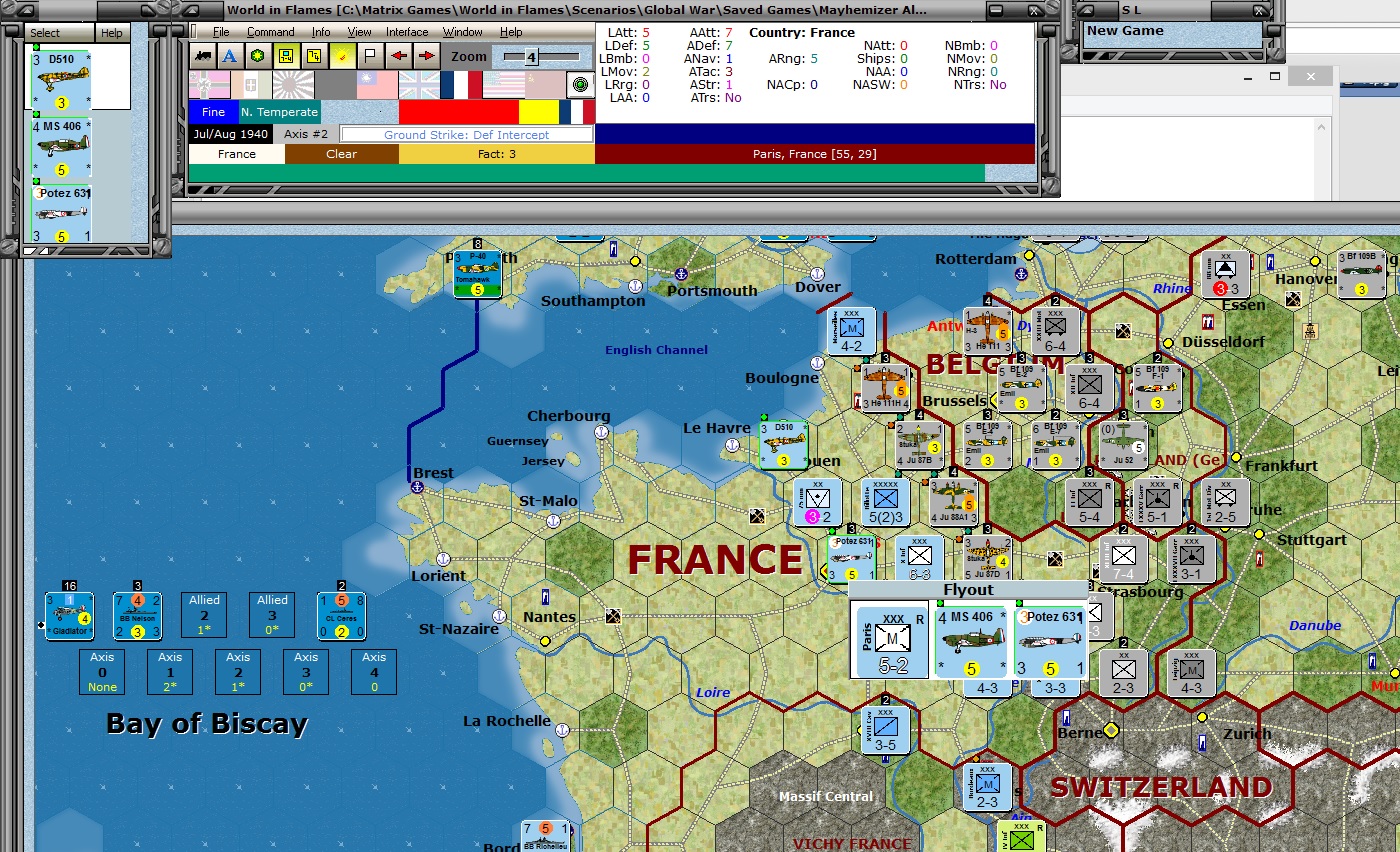This screenshot has width=1400, height=852.
Task: Click the tank silhouette toolbar icon
Action: click(203, 56)
